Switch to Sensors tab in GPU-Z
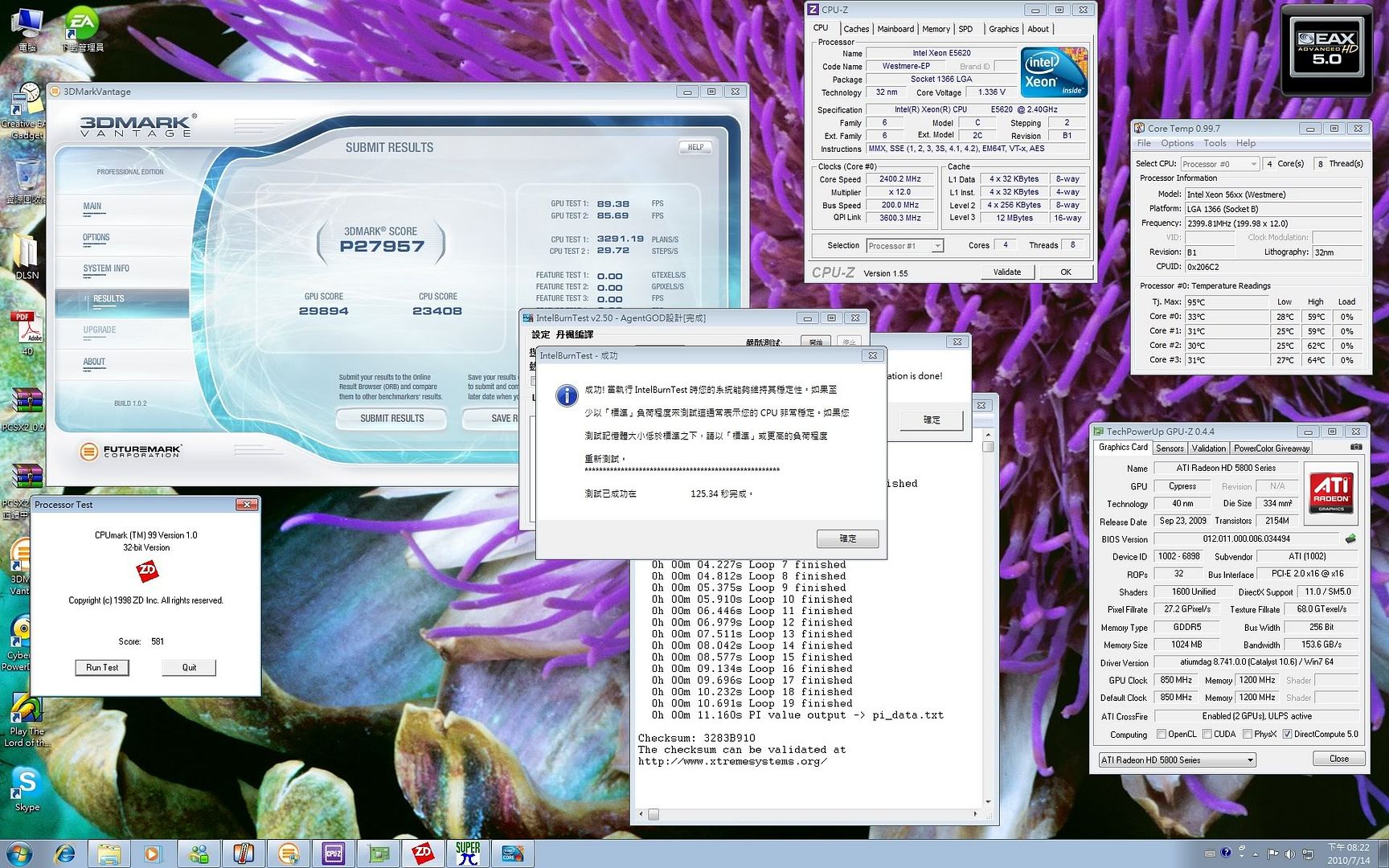The image size is (1389, 868). click(1170, 448)
